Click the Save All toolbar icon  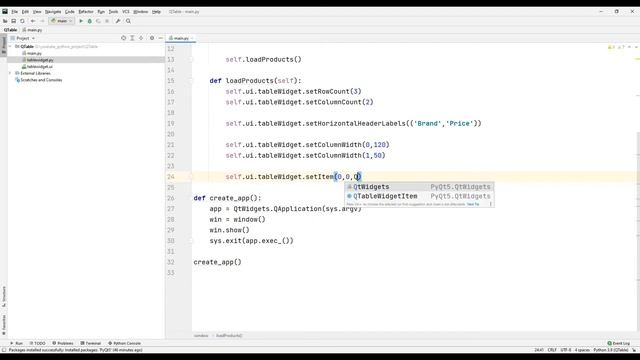(x=13, y=21)
